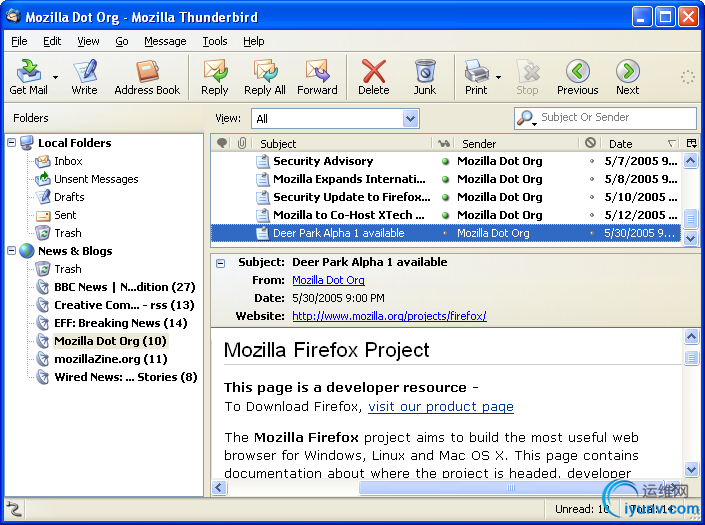705x525 pixels.
Task: Collapse the message header details
Action: click(220, 263)
